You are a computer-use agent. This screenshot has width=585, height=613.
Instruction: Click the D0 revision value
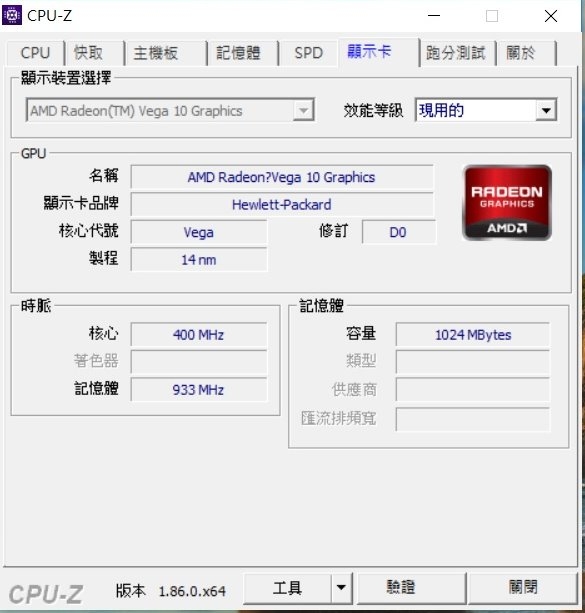tap(398, 232)
